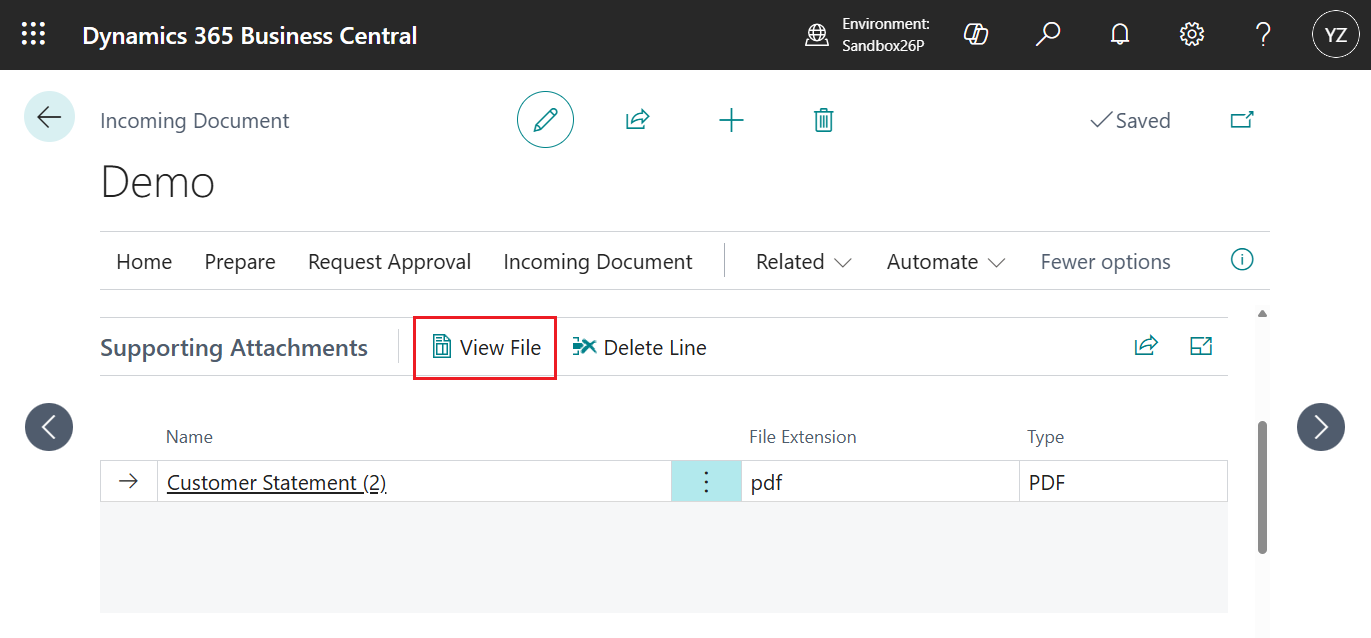This screenshot has height=638, width=1371.
Task: Click the search magnifier icon
Action: (x=1047, y=33)
